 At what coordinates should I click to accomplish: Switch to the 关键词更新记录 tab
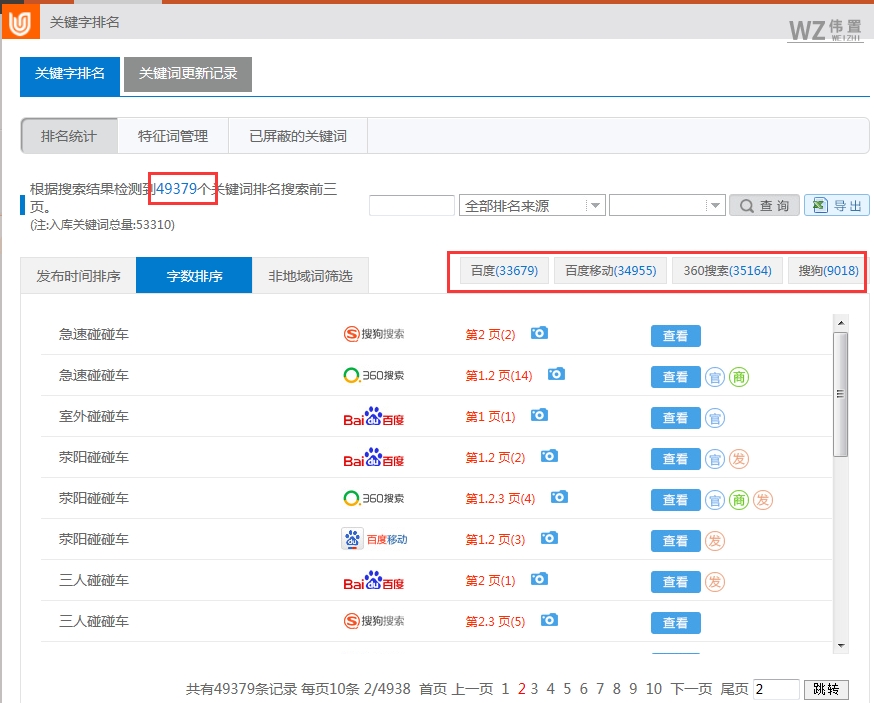coord(187,74)
